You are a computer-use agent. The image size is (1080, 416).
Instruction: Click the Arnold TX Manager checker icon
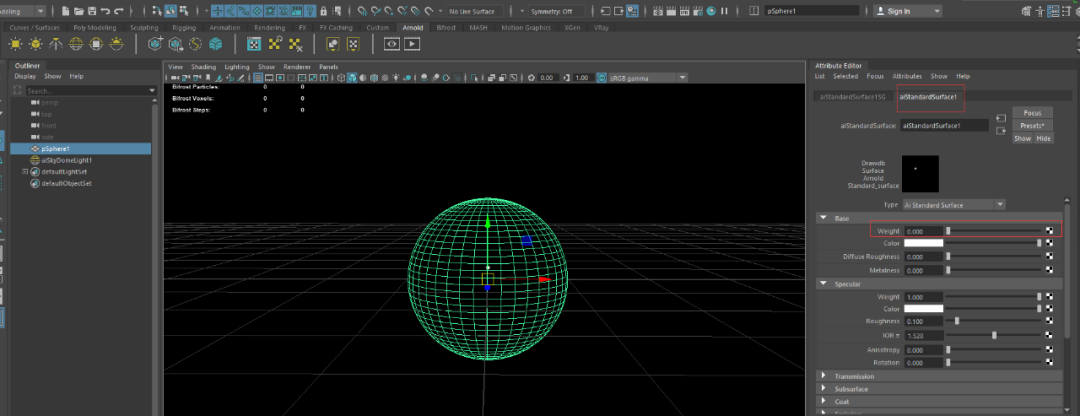click(x=254, y=45)
